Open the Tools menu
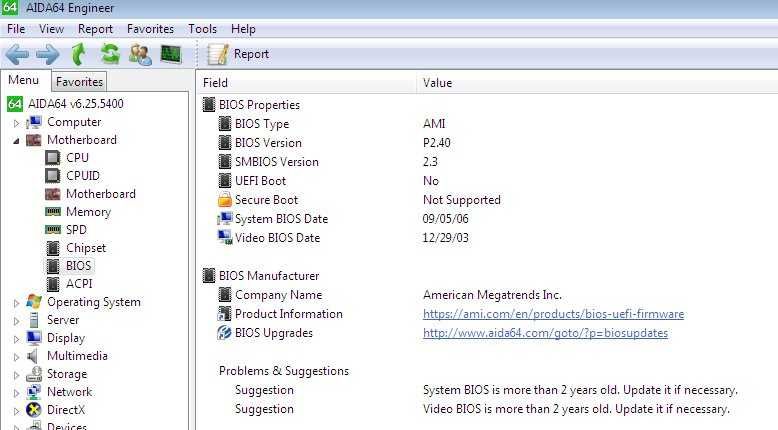The height and width of the screenshot is (430, 778). coord(202,29)
